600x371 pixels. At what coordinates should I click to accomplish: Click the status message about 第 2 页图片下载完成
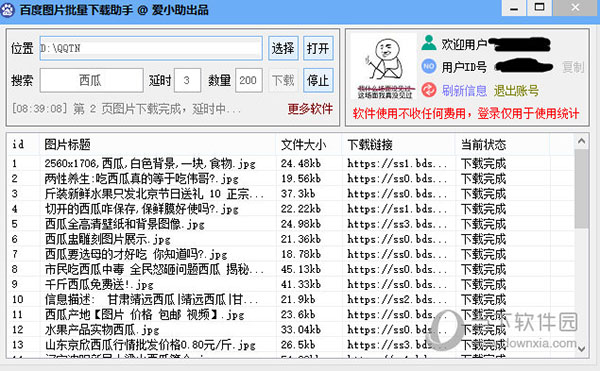point(126,109)
